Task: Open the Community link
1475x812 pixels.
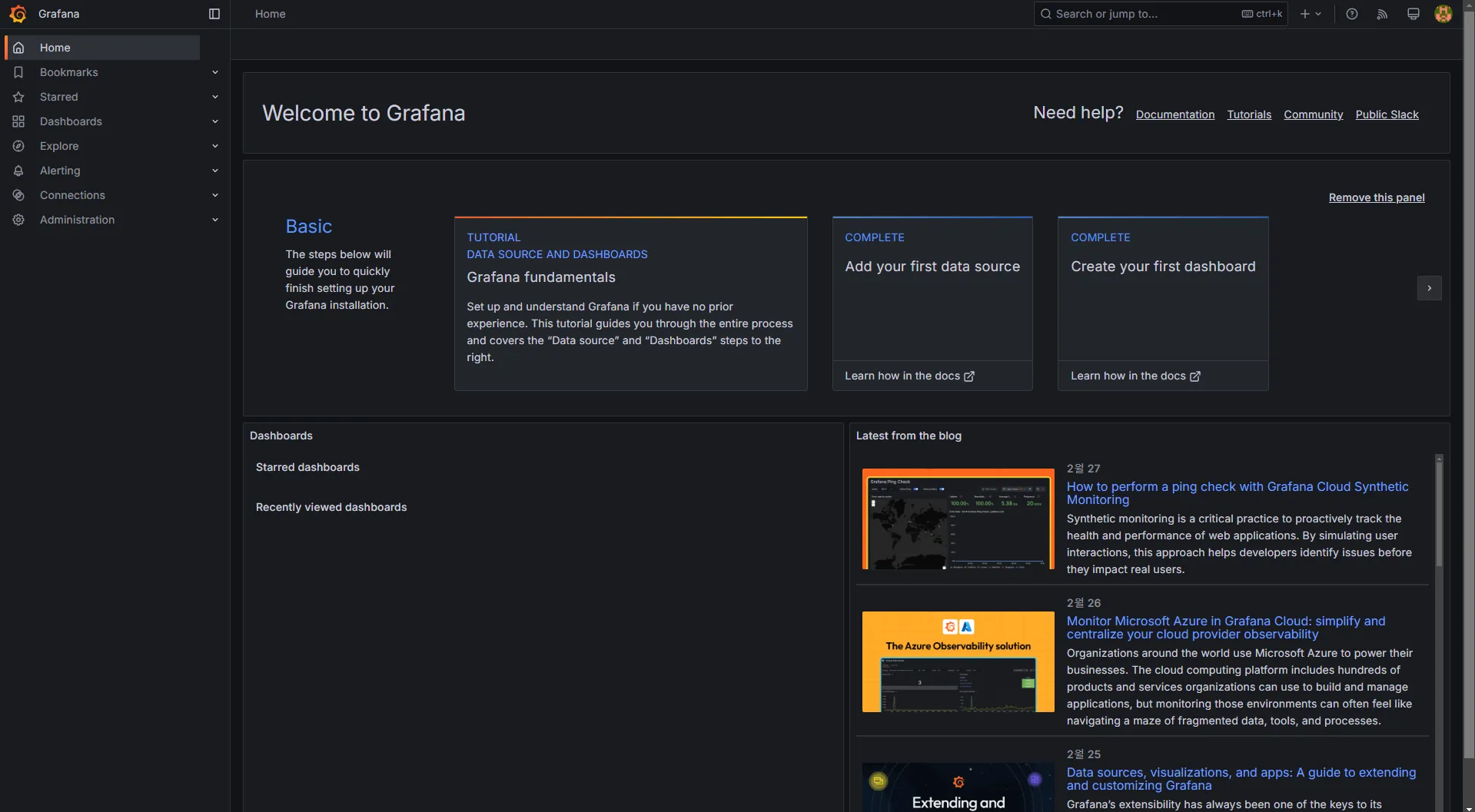Action: coord(1314,114)
